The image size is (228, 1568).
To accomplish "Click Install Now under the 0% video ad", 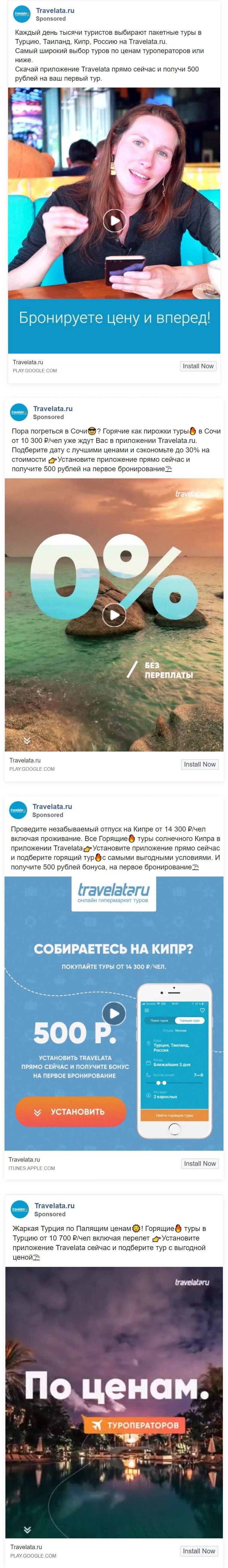I will click(x=200, y=764).
